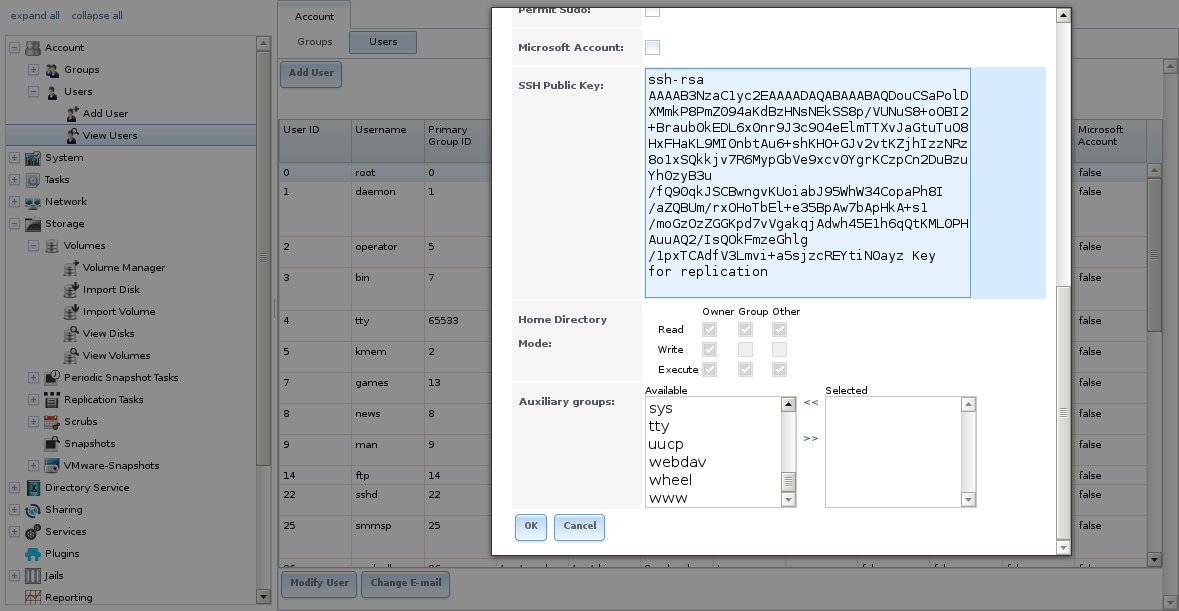Click the View Disks icon

click(71, 334)
